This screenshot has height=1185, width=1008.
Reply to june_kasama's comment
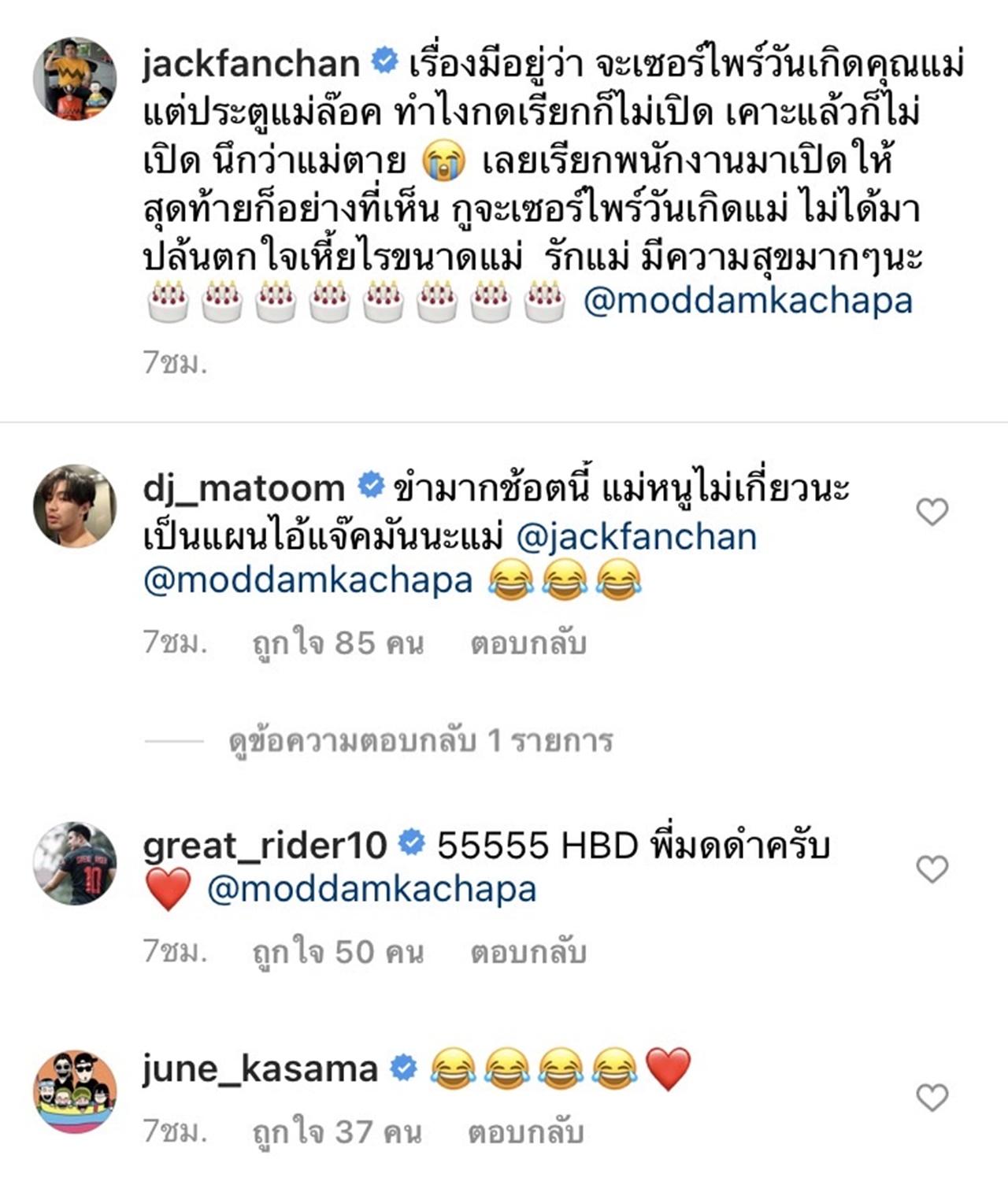tap(526, 1132)
